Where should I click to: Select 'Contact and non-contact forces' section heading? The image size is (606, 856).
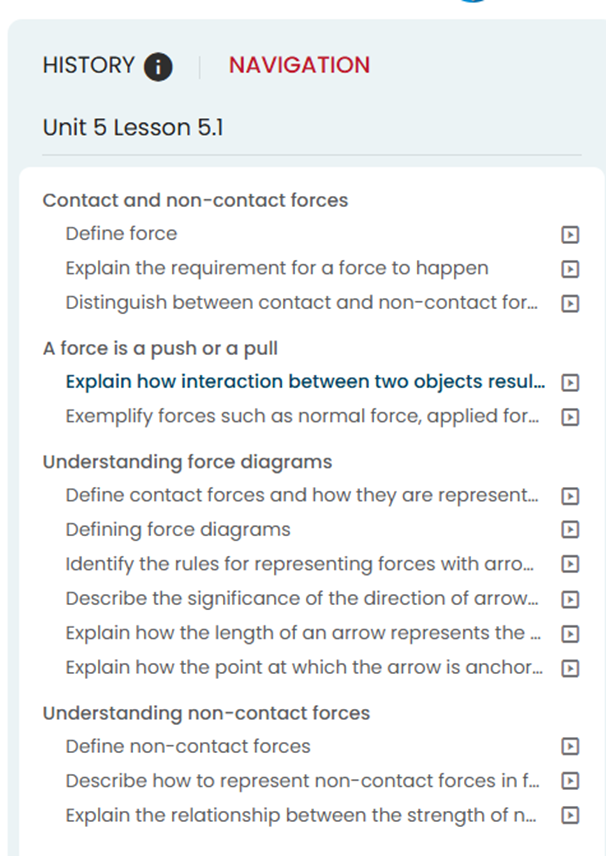[x=195, y=200]
